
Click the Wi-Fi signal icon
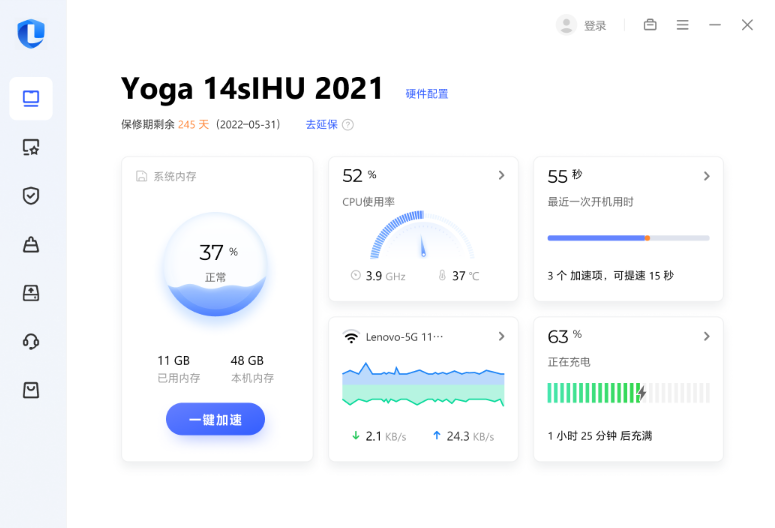351,337
